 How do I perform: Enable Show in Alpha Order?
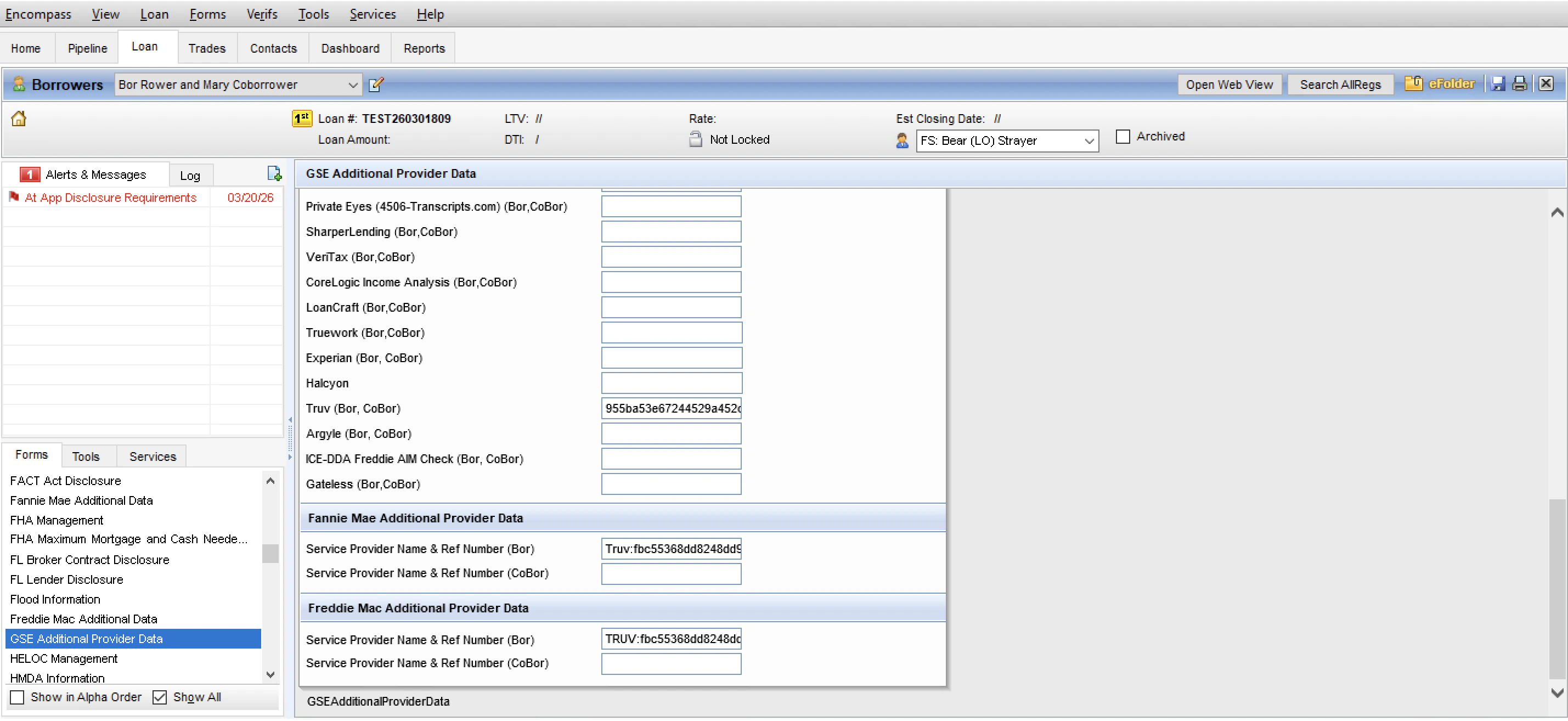pyautogui.click(x=17, y=697)
